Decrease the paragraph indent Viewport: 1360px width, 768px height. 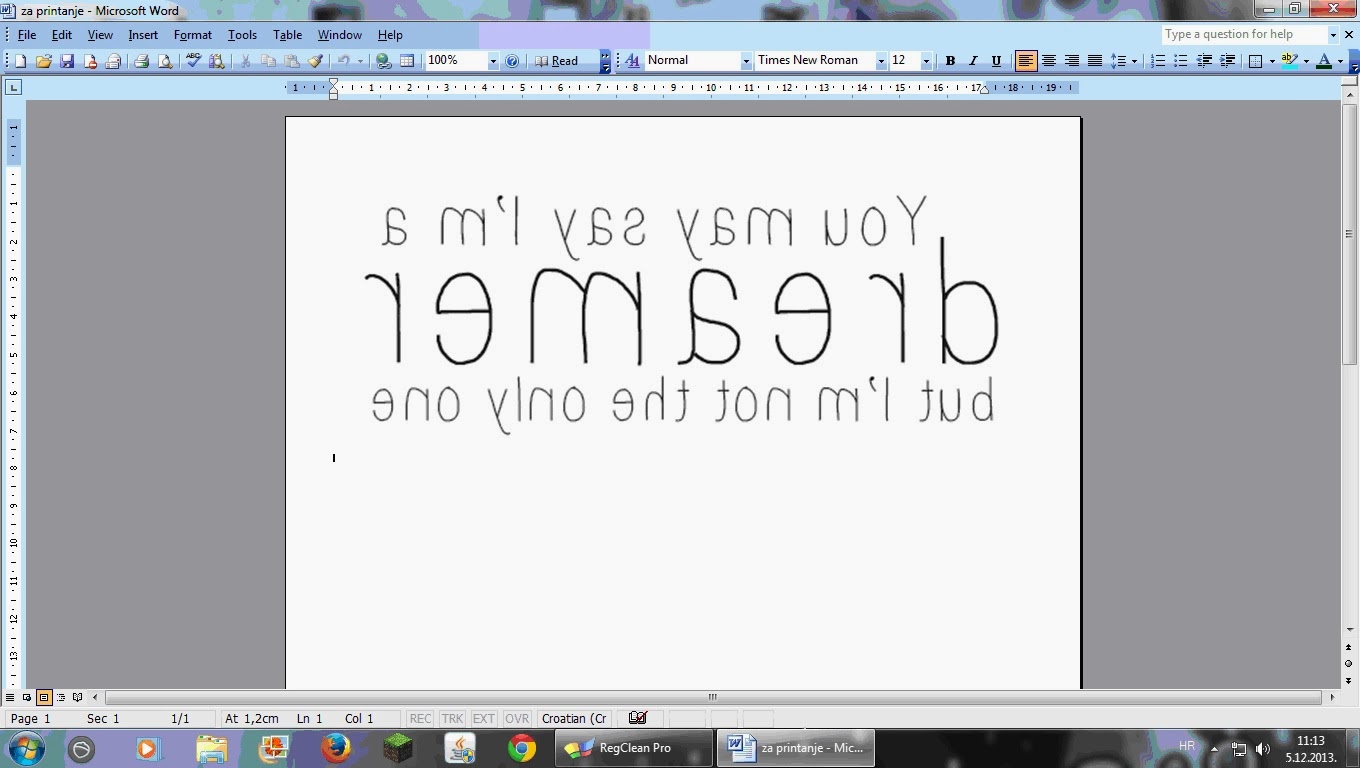[1204, 61]
